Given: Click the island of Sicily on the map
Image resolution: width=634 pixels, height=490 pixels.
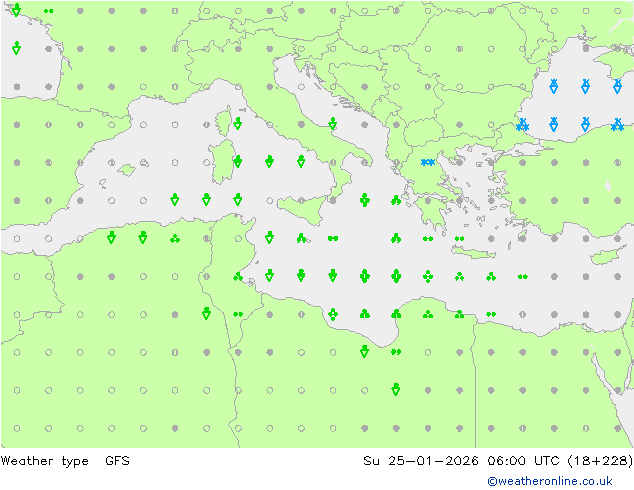Looking at the screenshot, I should tap(301, 208).
